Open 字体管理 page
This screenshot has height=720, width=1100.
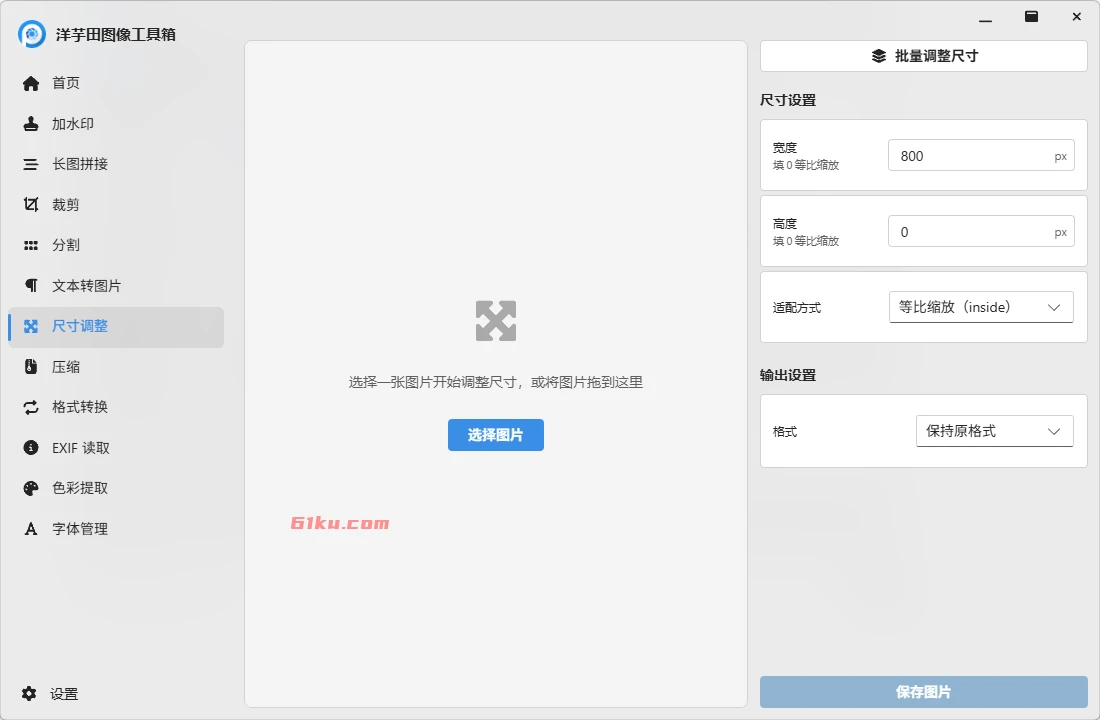[x=116, y=529]
